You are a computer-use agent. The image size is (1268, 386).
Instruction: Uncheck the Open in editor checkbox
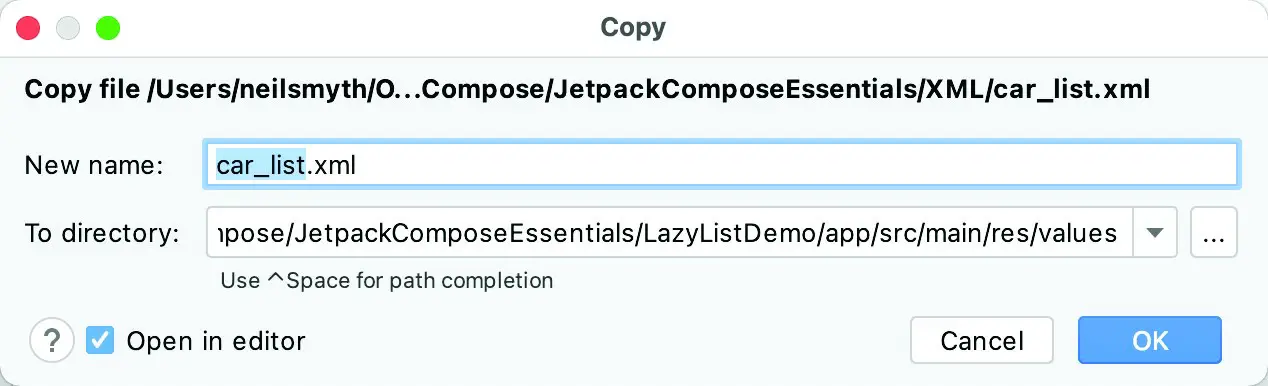(x=100, y=341)
